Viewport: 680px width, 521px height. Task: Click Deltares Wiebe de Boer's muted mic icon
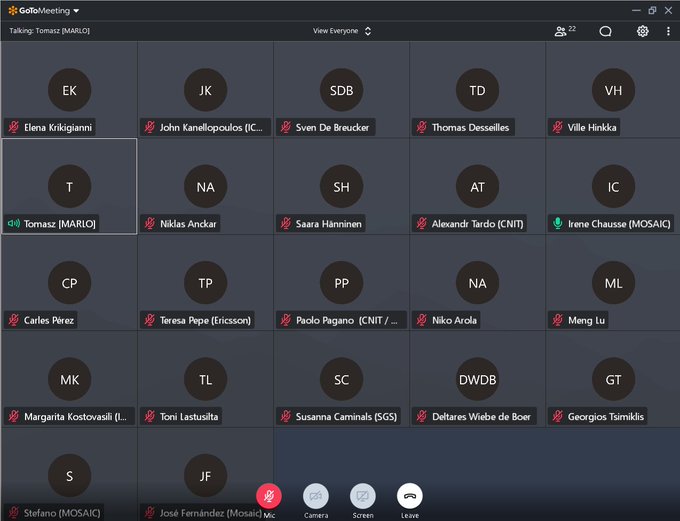click(422, 416)
